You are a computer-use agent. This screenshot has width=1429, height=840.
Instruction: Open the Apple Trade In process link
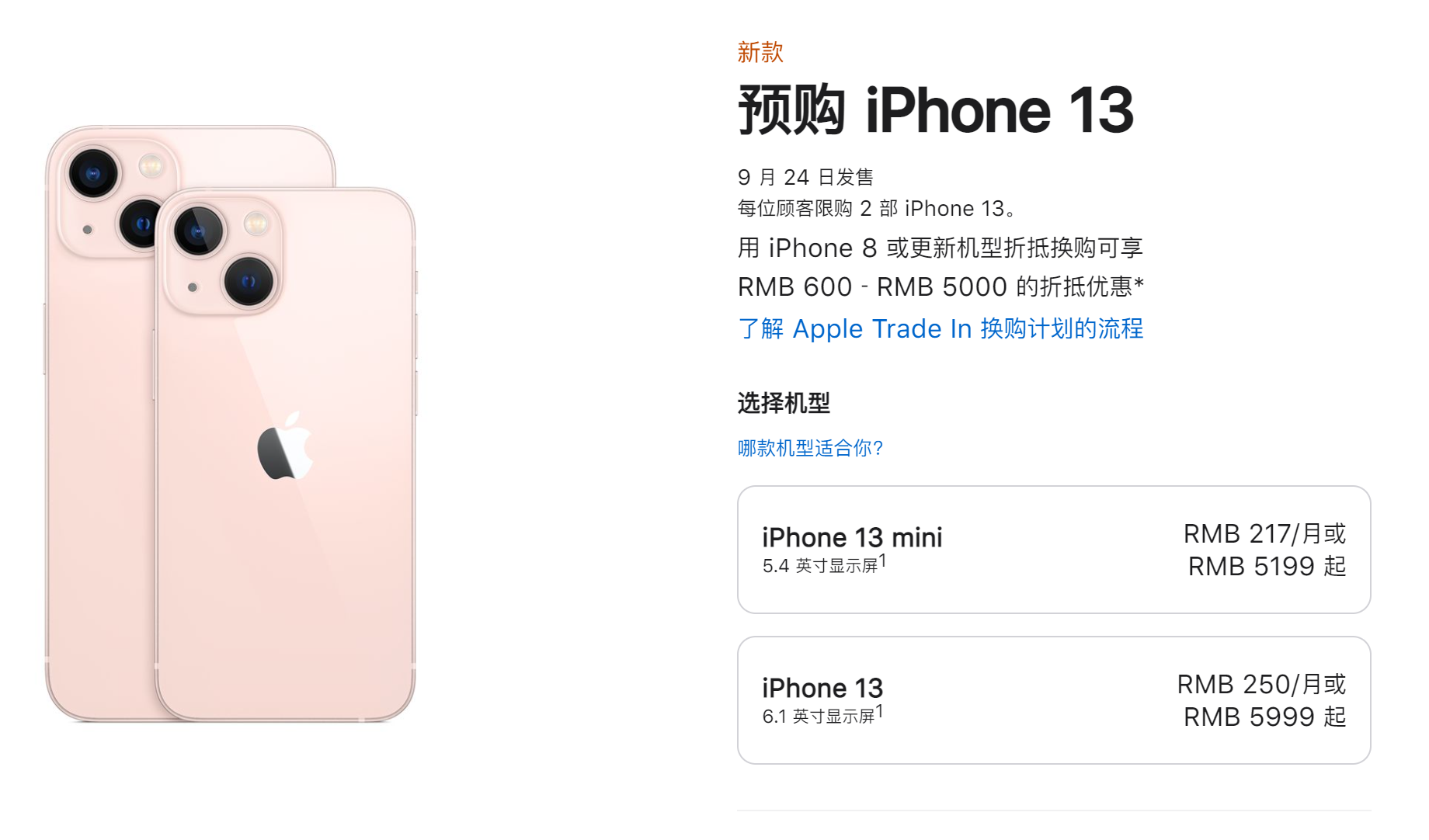(x=940, y=328)
